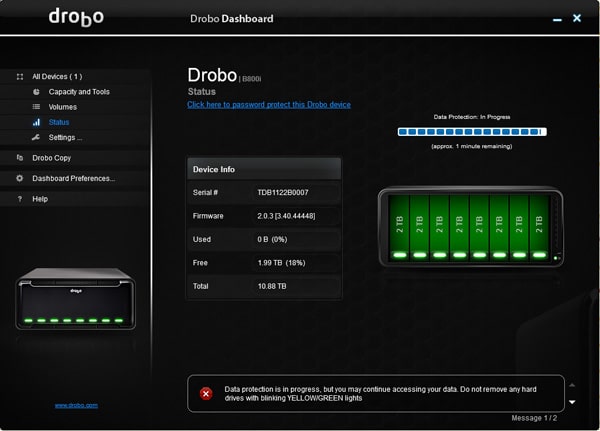This screenshot has width=600, height=431.
Task: Select All Devices (1) in the sidebar
Action: point(57,77)
